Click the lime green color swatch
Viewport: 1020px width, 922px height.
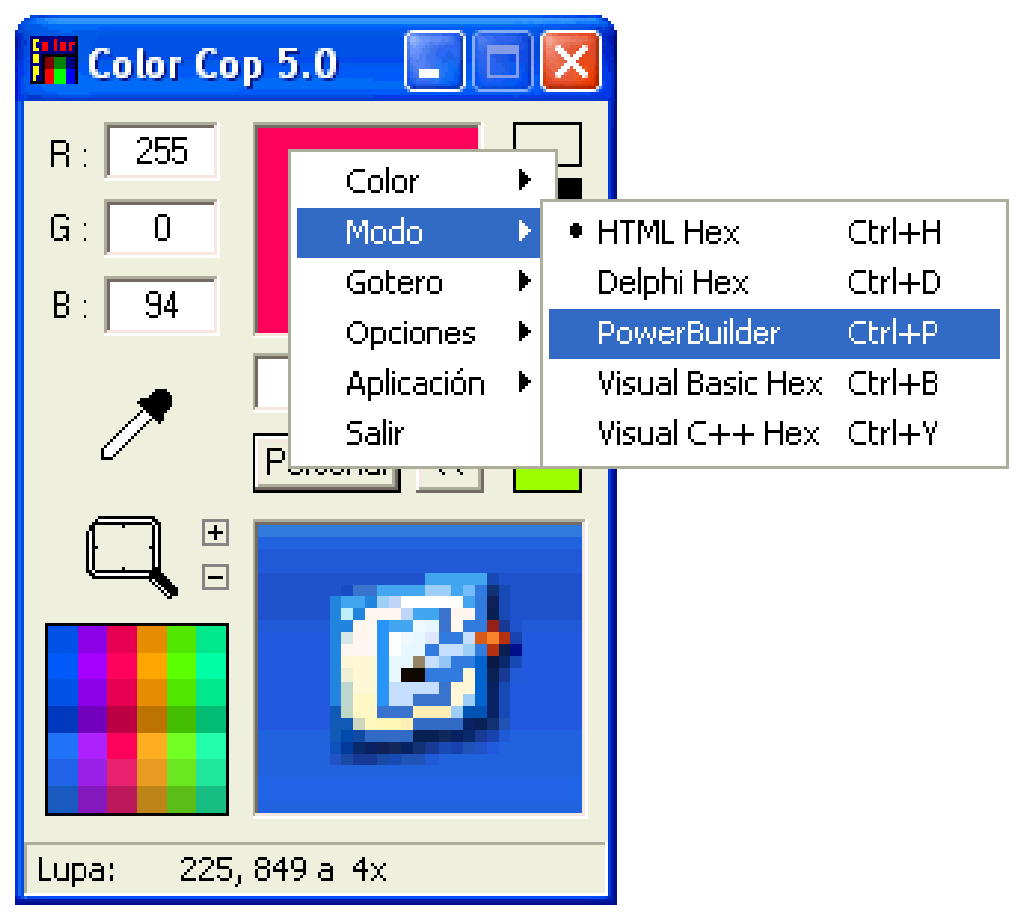[546, 480]
